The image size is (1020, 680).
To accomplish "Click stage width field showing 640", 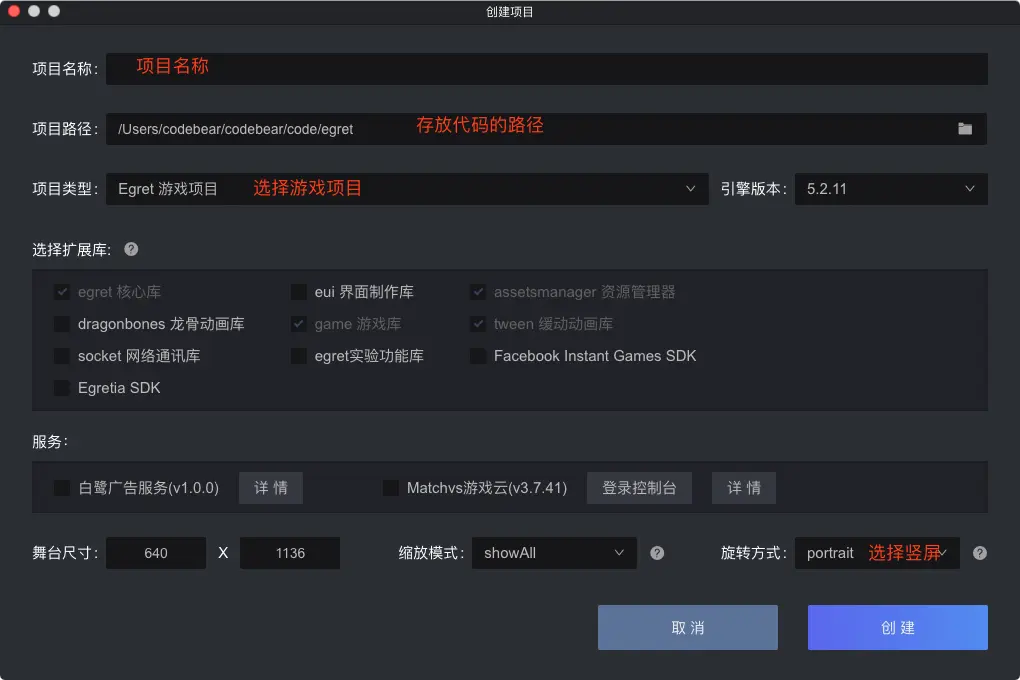I will tap(156, 553).
